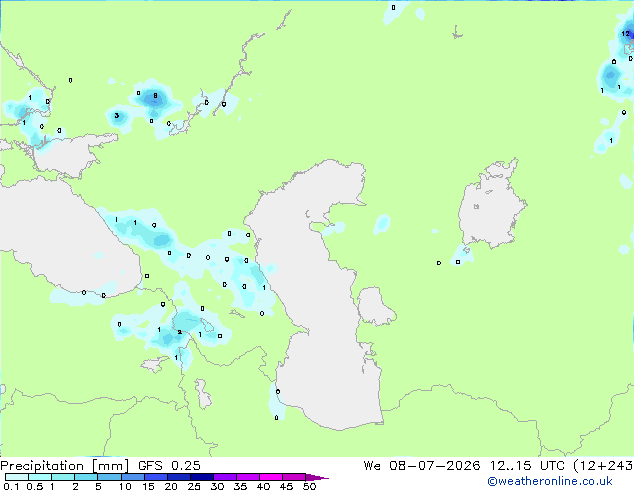Click the '8' precipitation value on the map
The image size is (634, 490).
click(155, 96)
